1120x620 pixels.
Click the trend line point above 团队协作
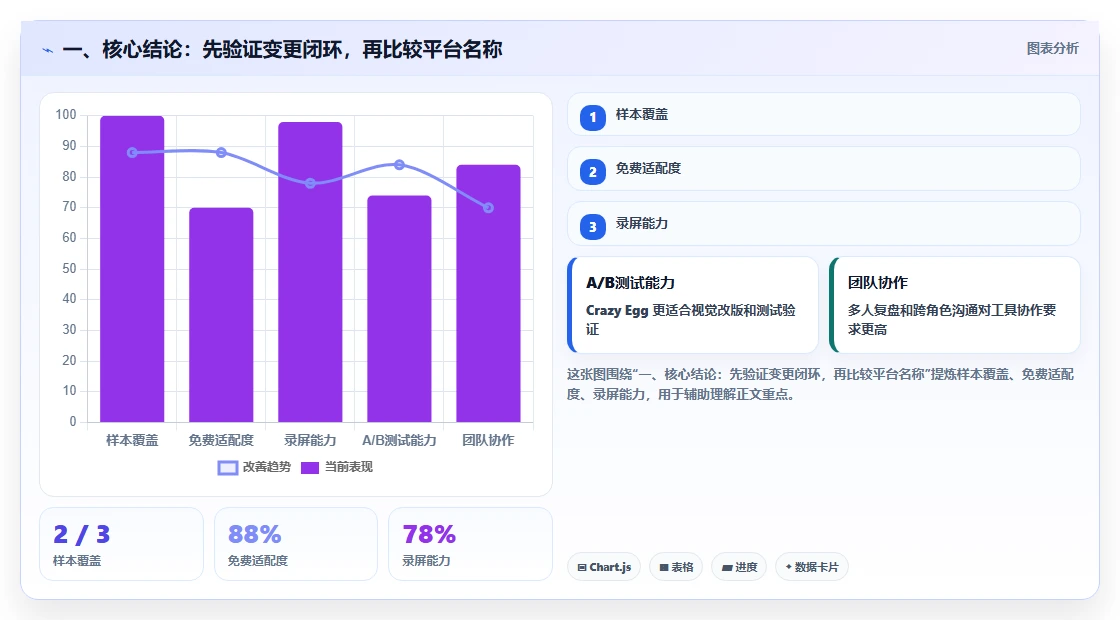coord(489,208)
